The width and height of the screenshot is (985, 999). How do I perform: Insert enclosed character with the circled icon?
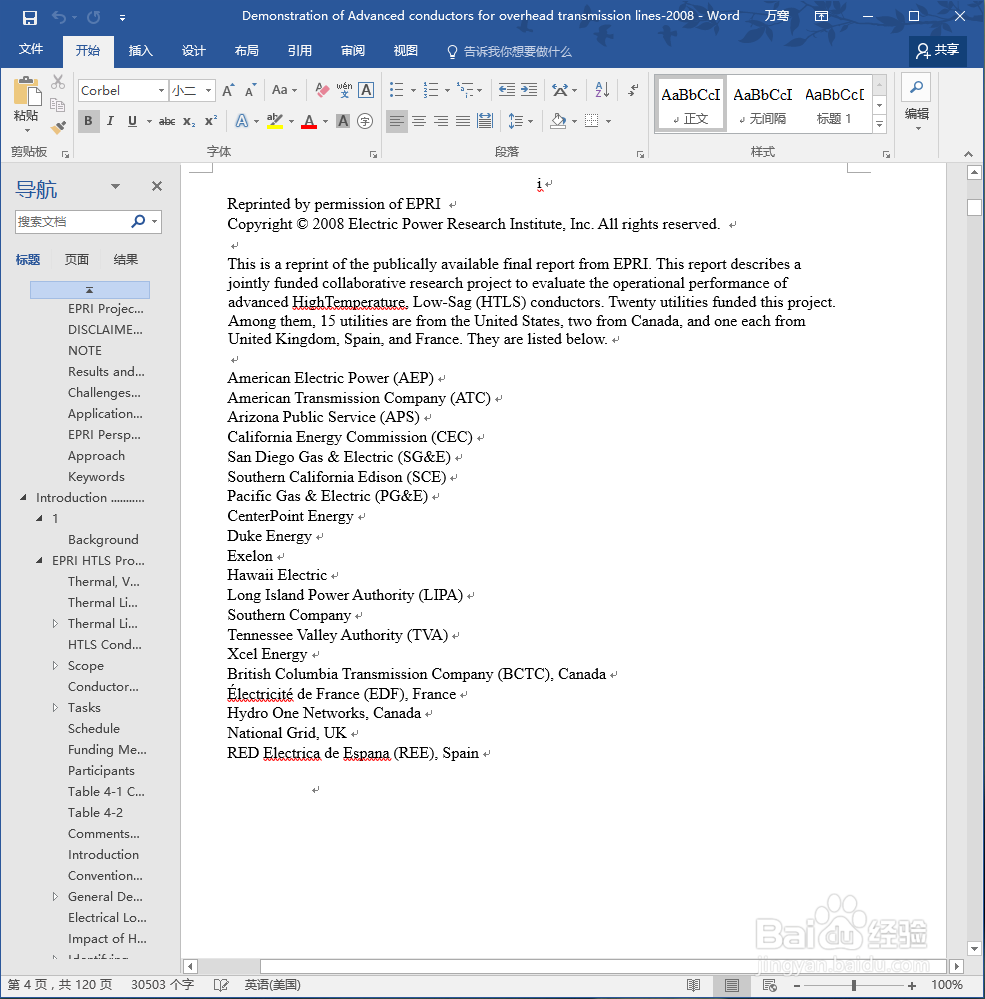point(365,121)
